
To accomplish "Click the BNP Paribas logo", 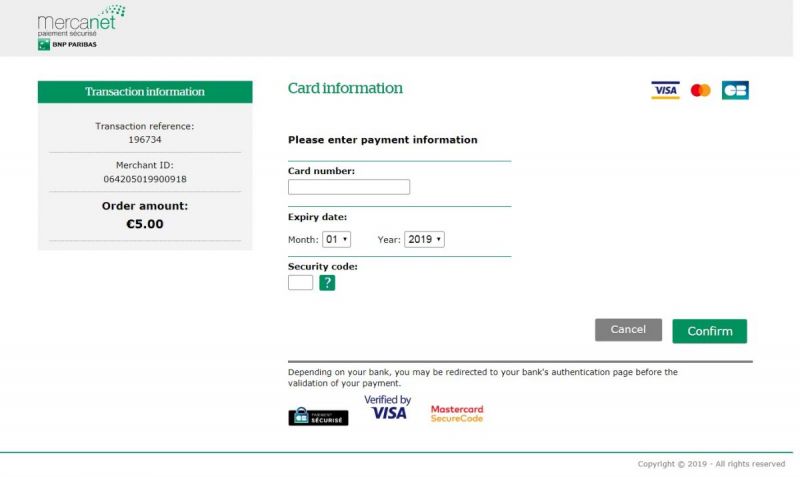I will pyautogui.click(x=67, y=45).
